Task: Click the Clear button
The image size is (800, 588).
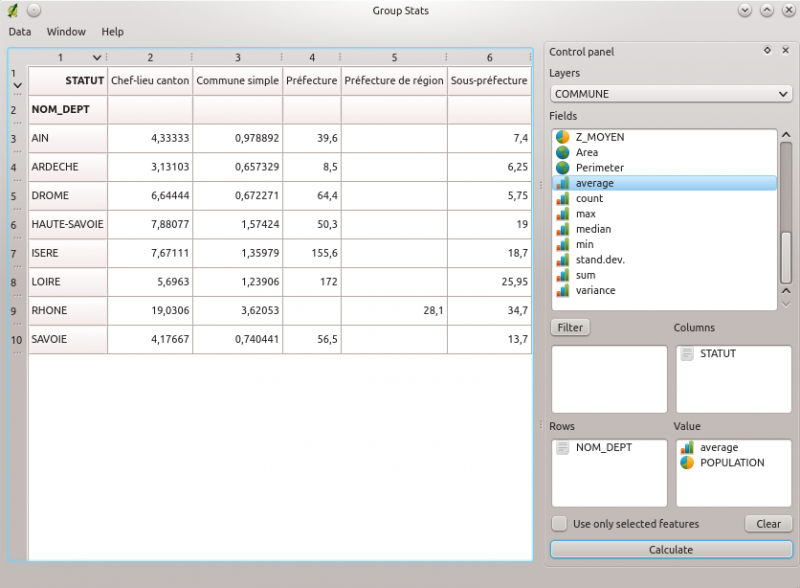Action: 768,524
